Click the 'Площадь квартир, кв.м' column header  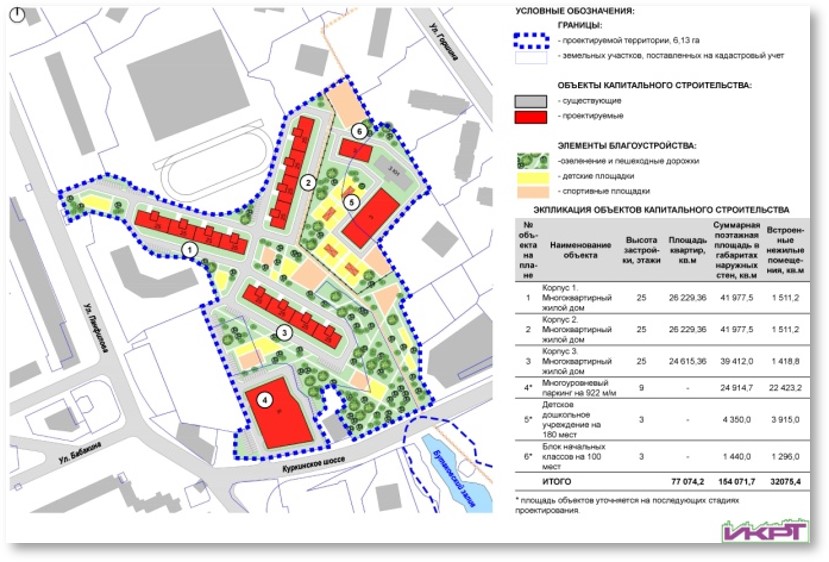[687, 250]
